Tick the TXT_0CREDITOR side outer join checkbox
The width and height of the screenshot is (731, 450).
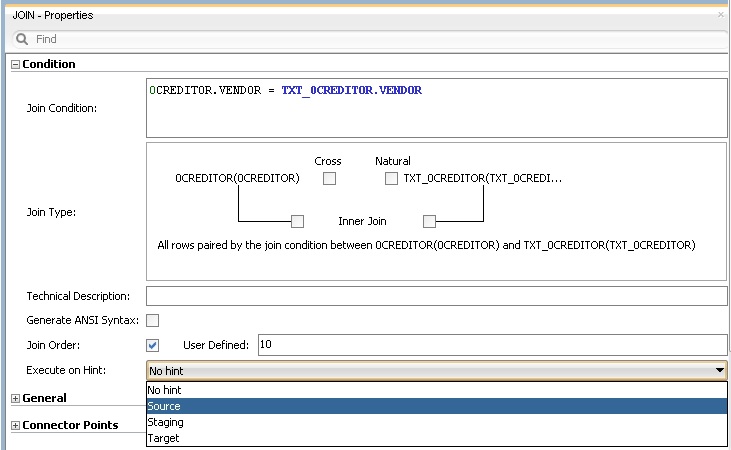click(429, 222)
